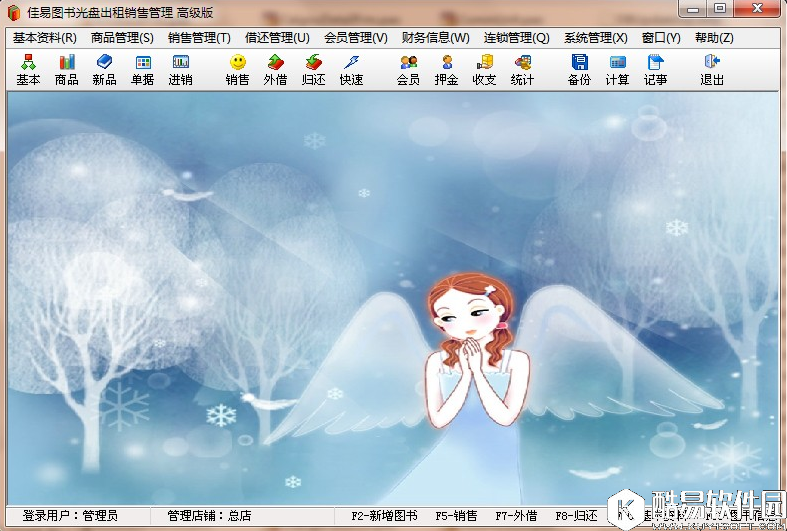Open the 财务信息(W) menu
This screenshot has height=531, width=787.
(x=436, y=38)
